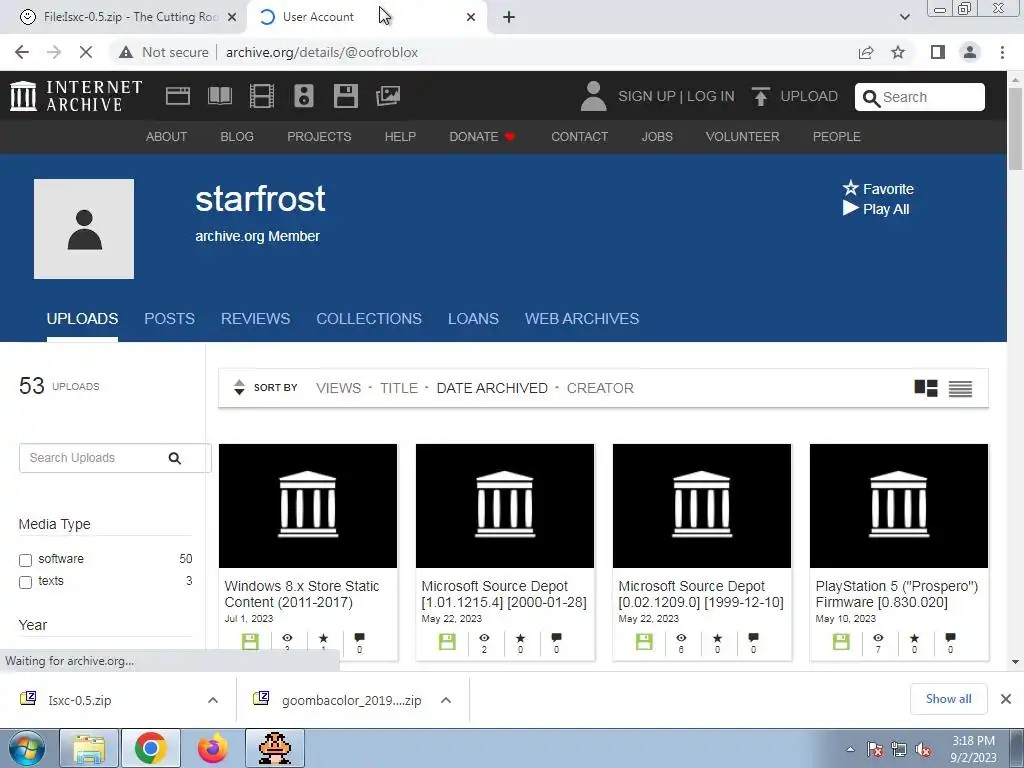Open the Video film-strip icon
Viewport: 1024px width, 768px height.
coord(262,96)
